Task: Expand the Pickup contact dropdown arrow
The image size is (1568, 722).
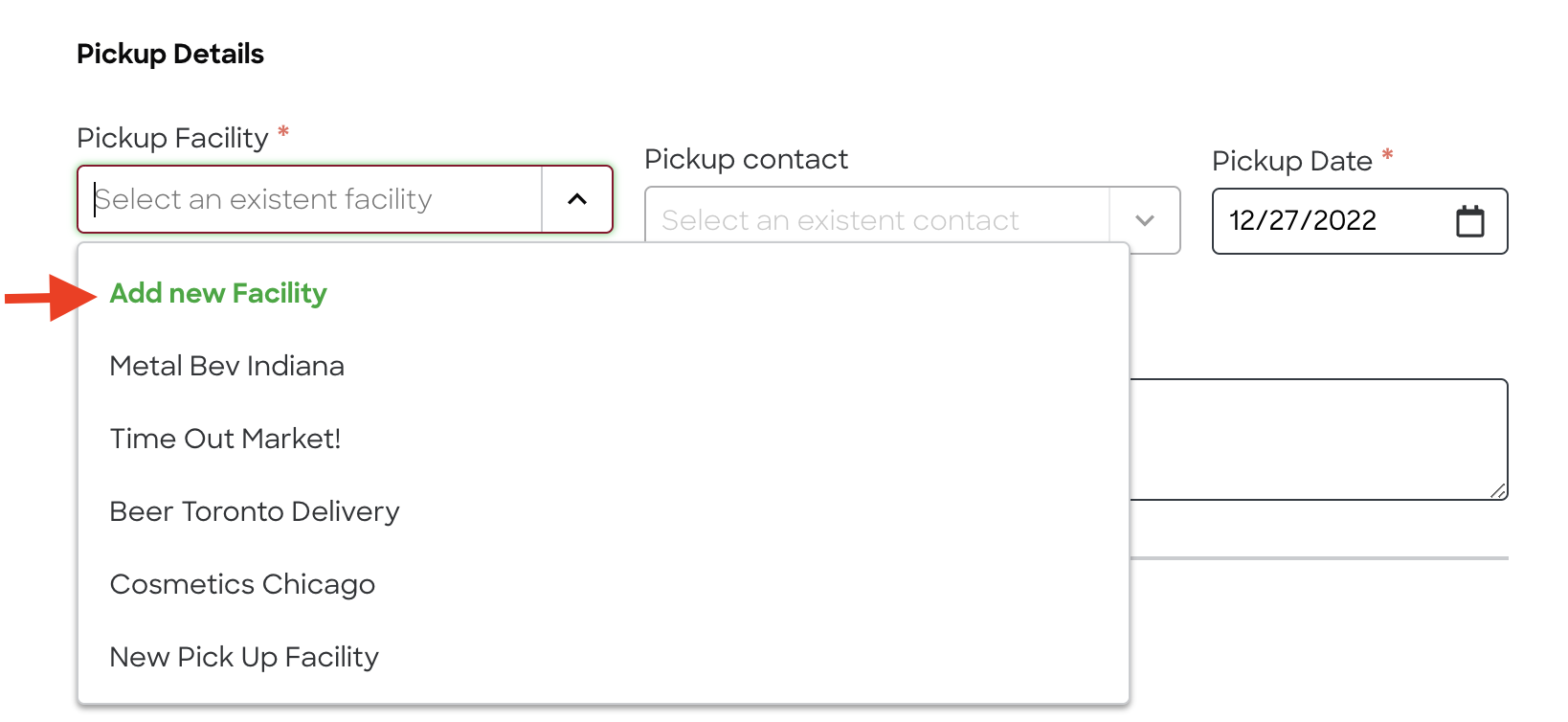Action: (x=1145, y=220)
